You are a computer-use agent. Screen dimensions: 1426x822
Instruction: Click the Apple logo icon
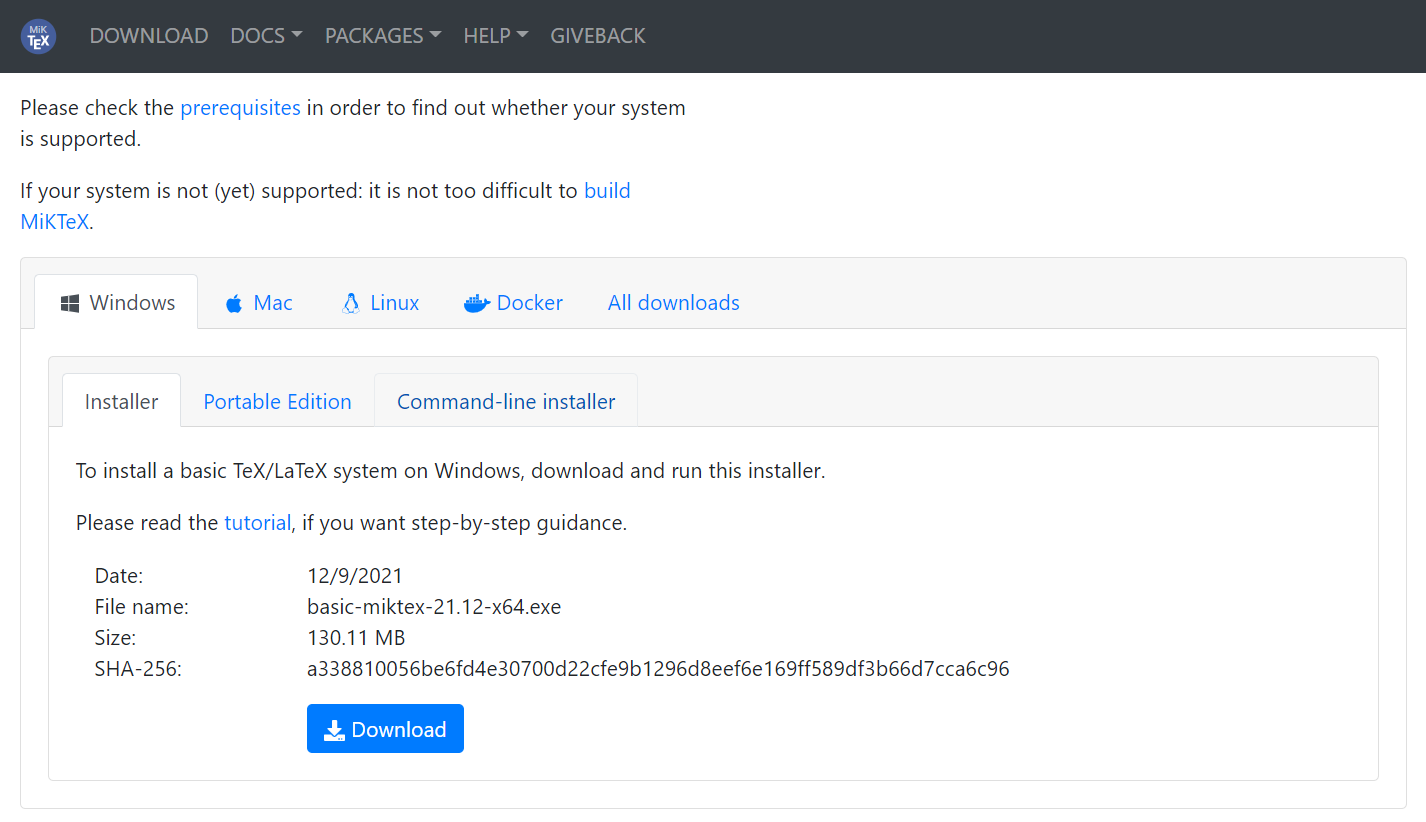[234, 304]
